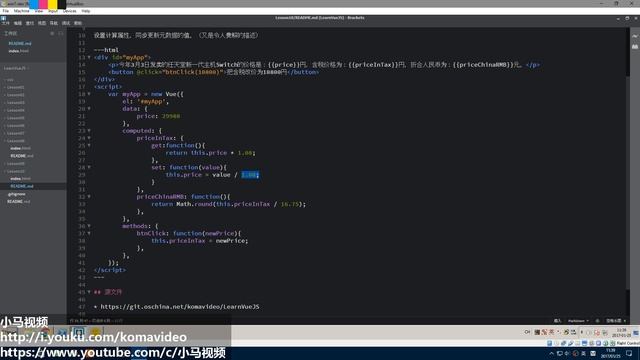
Task: Collapse code fold at line 13
Action: [89, 57]
